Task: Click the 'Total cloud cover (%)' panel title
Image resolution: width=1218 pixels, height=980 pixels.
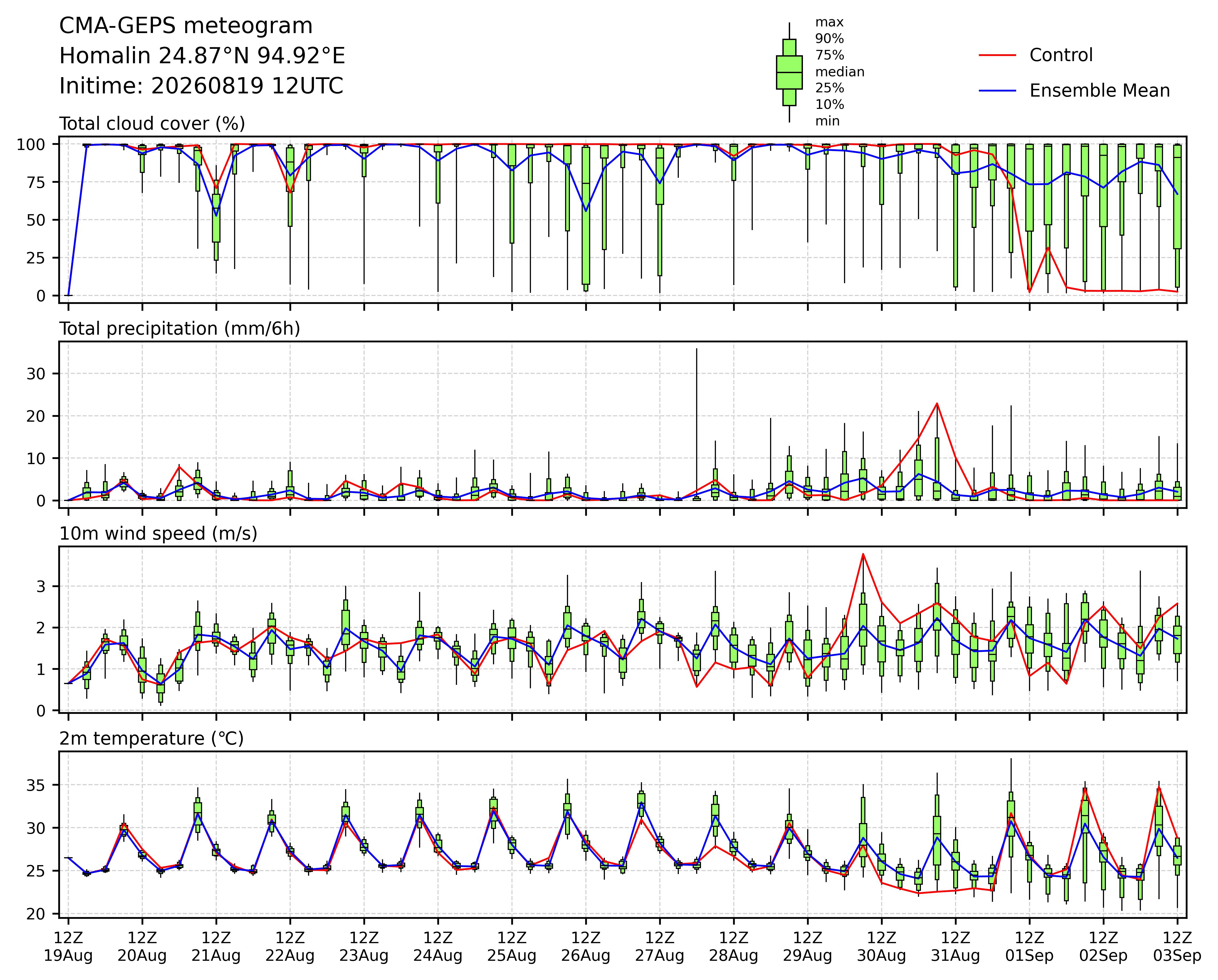Action: tap(152, 124)
